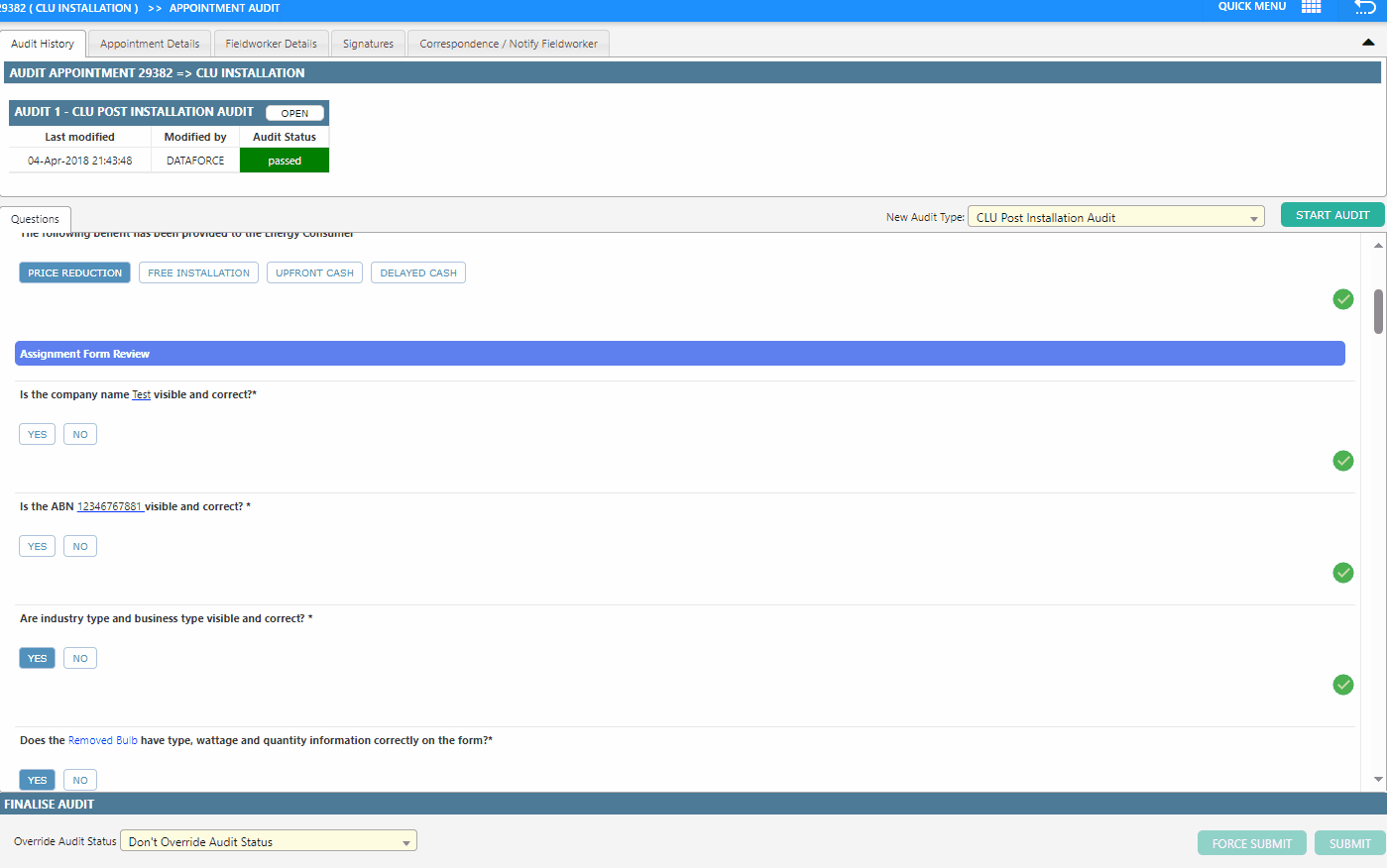Click the green passed audit status cell
Viewport: 1387px width, 868px height.
[285, 161]
